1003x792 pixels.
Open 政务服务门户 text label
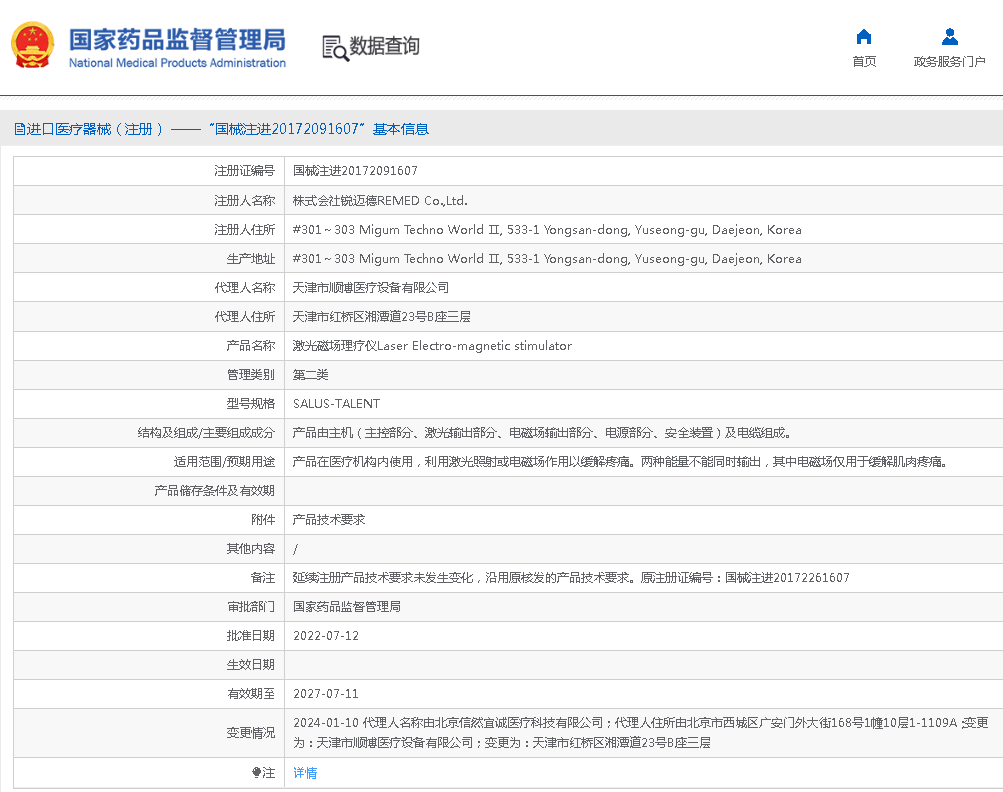click(949, 62)
